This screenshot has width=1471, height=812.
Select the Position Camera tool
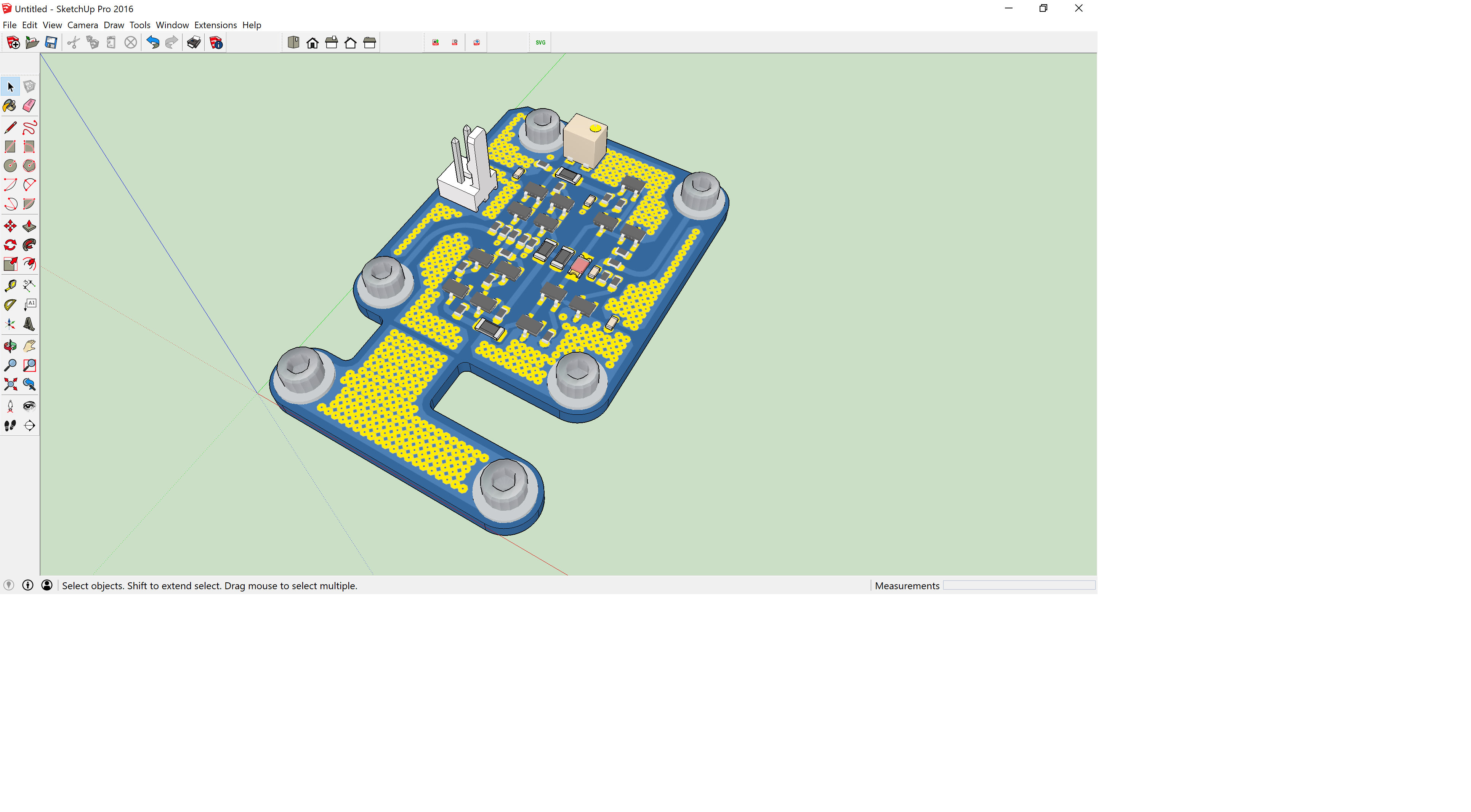[10, 406]
